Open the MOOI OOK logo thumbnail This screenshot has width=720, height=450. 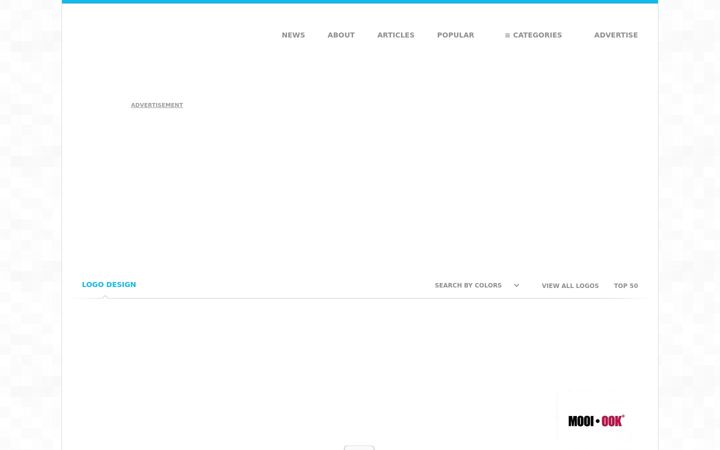pos(596,421)
